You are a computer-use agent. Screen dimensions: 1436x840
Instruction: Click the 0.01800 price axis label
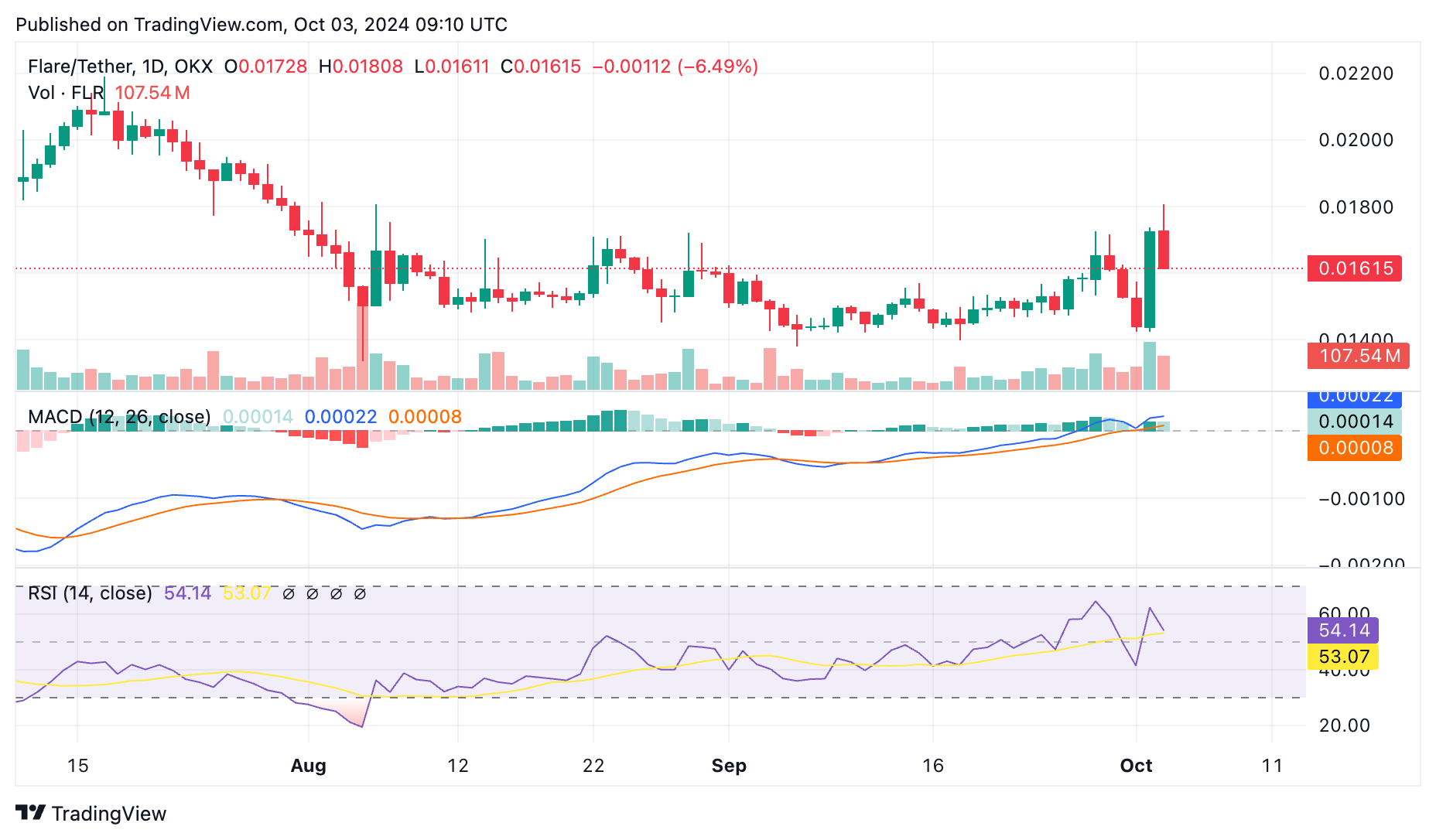[x=1356, y=207]
